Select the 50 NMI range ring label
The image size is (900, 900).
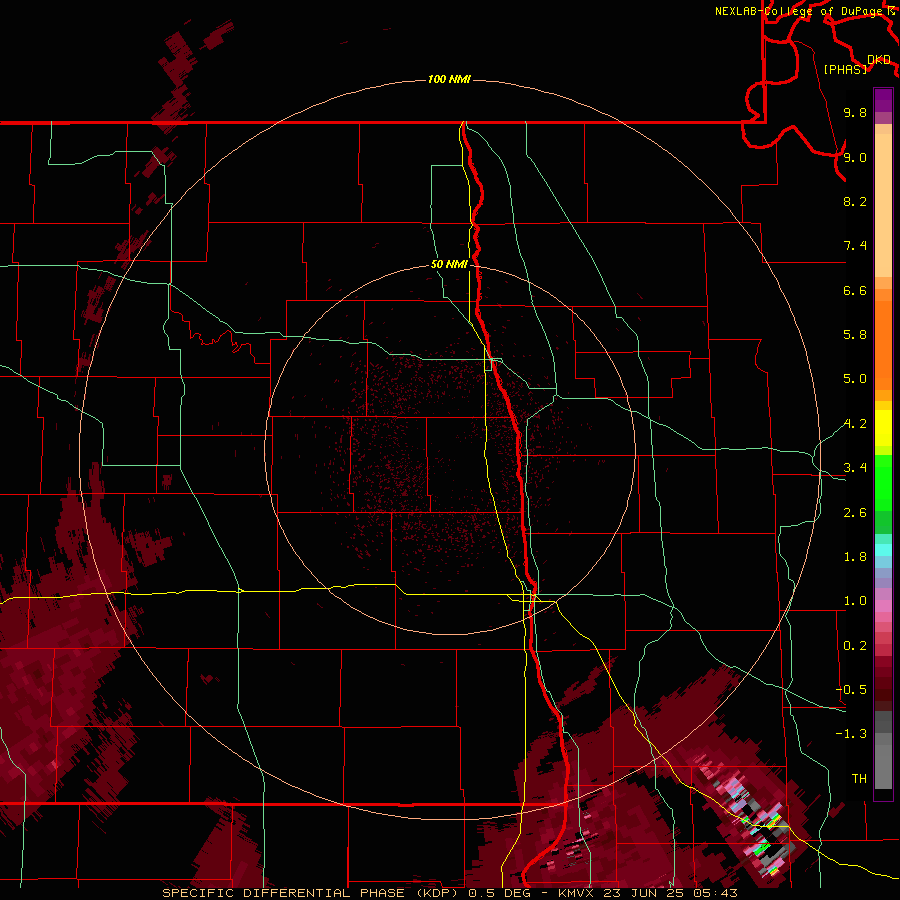click(449, 264)
